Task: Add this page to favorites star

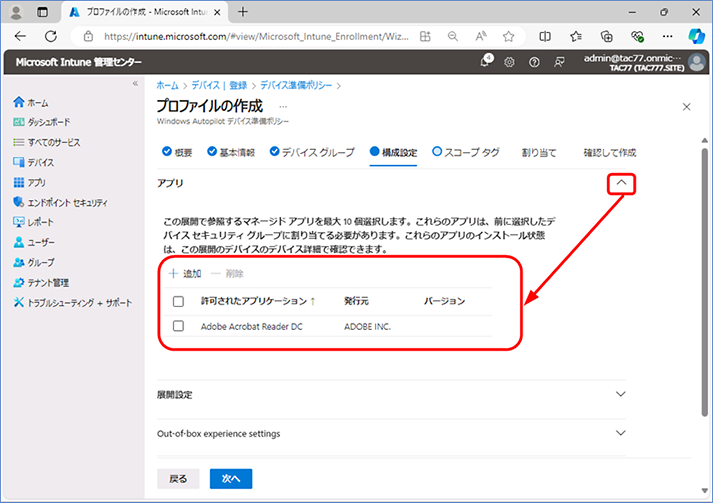Action: (508, 36)
